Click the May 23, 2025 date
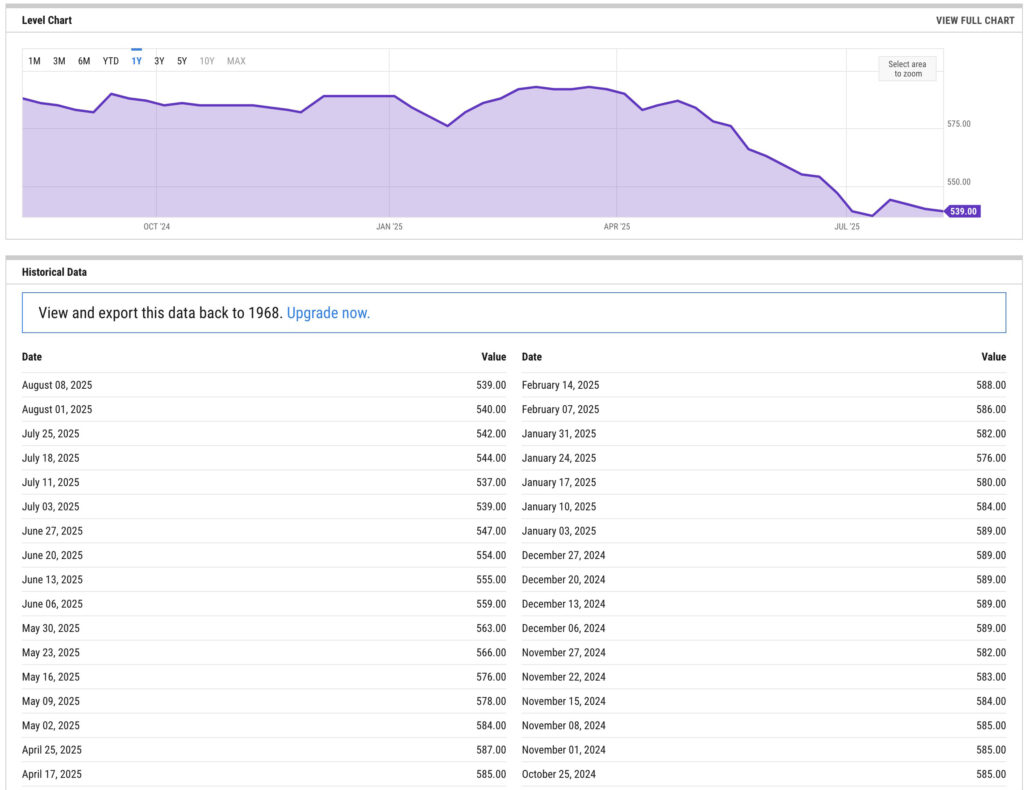This screenshot has width=1024, height=790. (x=50, y=652)
